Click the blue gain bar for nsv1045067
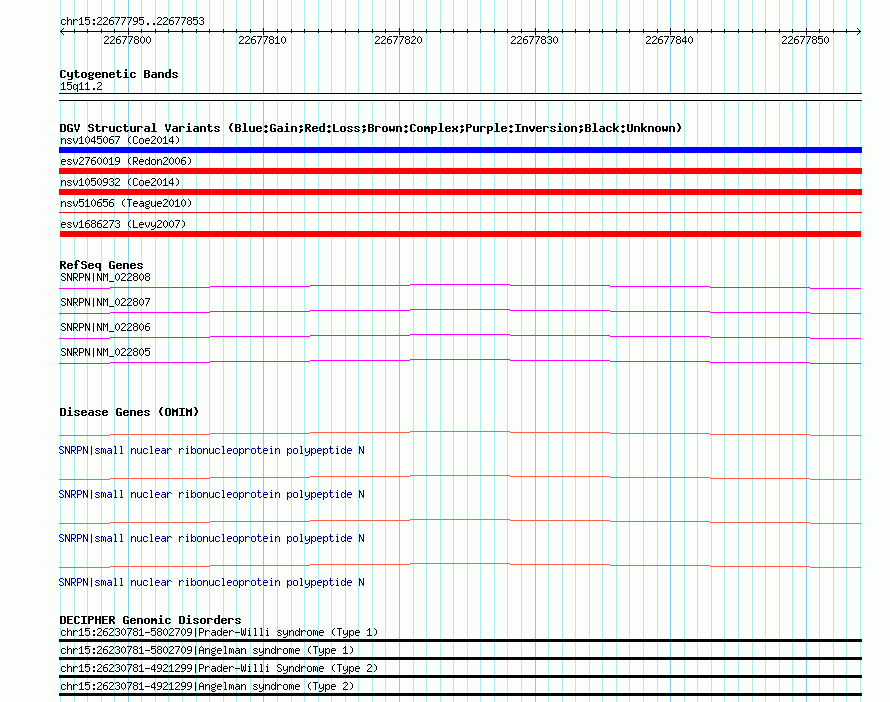The image size is (890, 702). [x=460, y=150]
